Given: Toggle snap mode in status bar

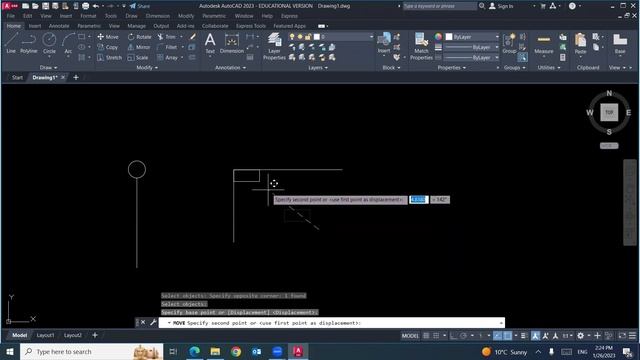Looking at the screenshot, I should (x=436, y=336).
